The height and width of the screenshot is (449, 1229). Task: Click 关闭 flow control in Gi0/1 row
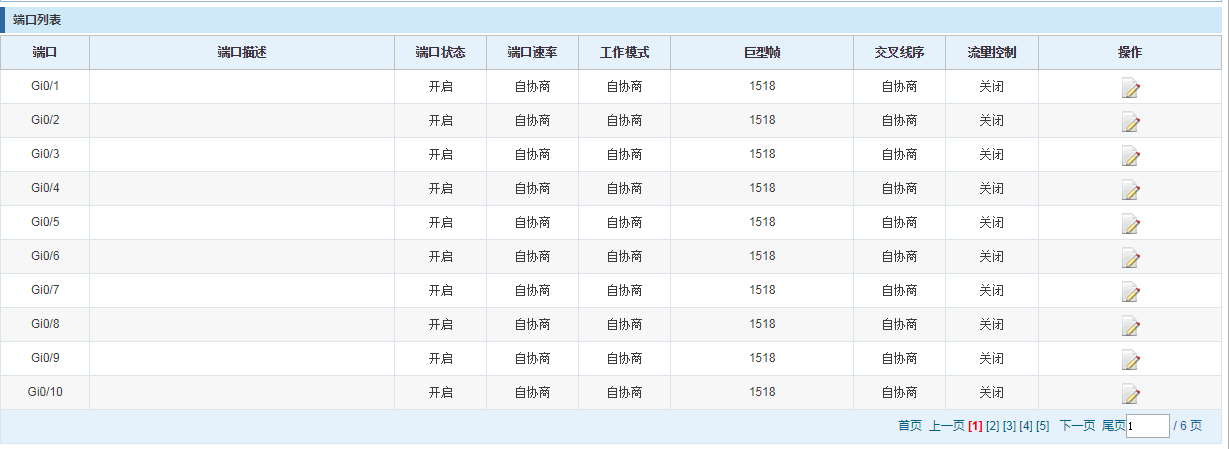(991, 87)
